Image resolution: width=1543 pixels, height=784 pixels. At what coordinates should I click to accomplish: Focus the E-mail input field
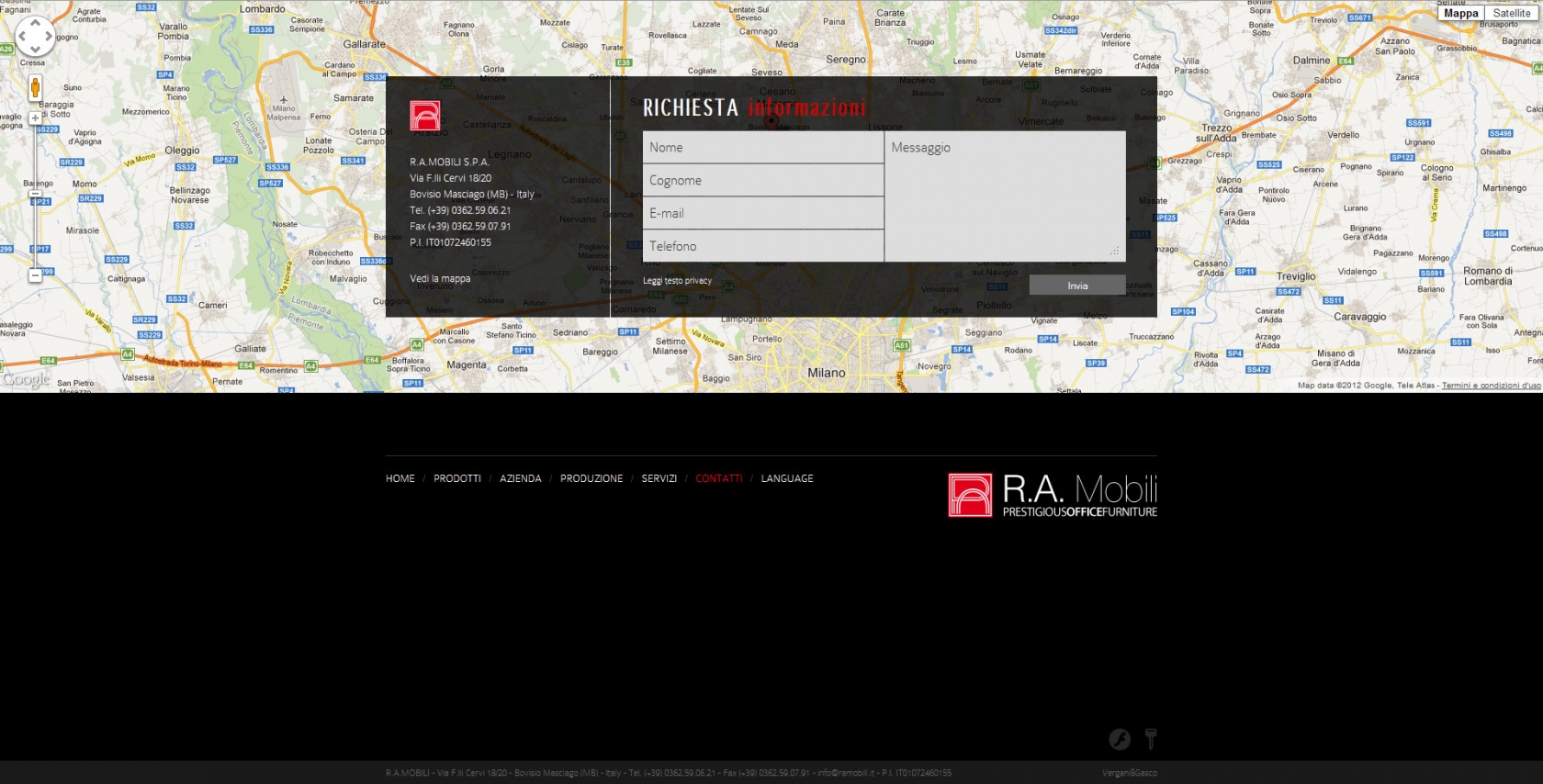pos(763,213)
